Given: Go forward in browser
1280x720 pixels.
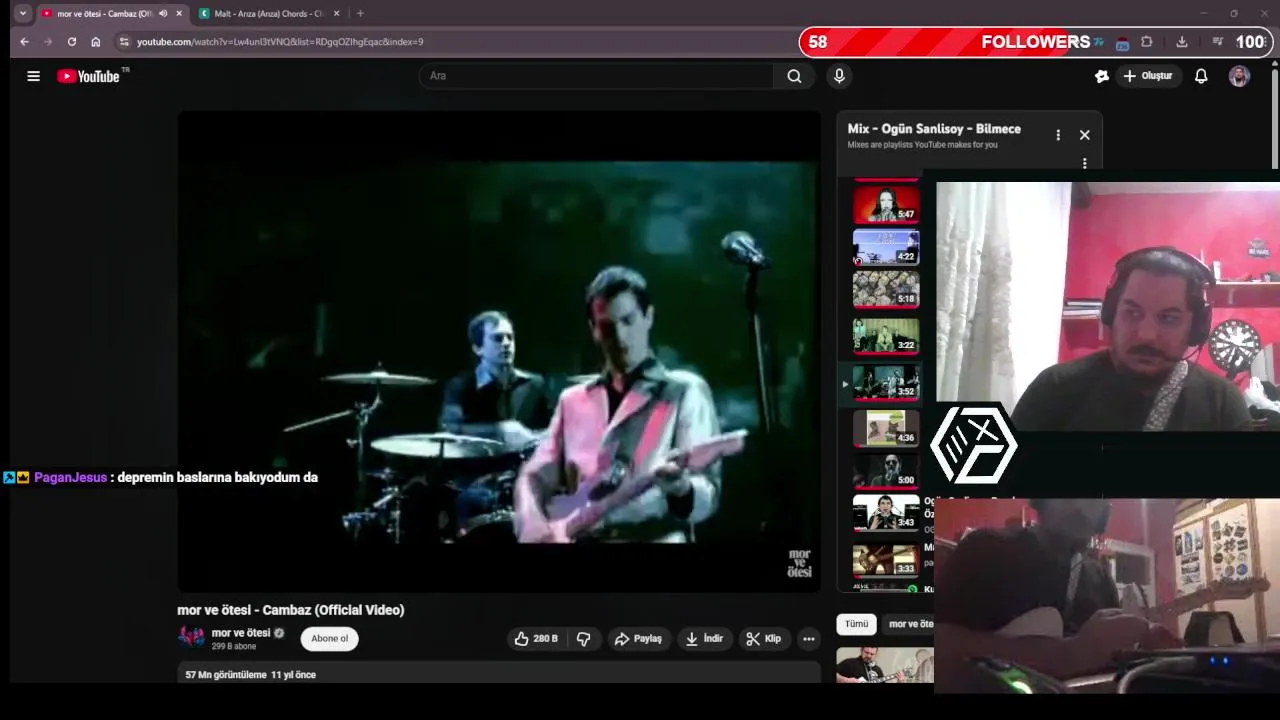Looking at the screenshot, I should click(x=47, y=42).
